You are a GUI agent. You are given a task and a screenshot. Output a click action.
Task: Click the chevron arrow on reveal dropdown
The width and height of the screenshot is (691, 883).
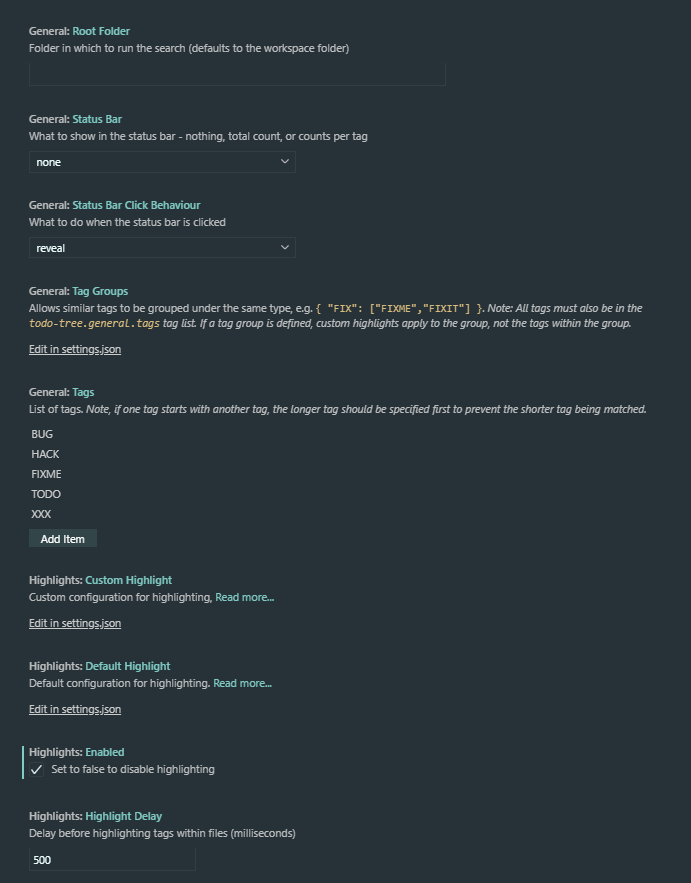click(x=284, y=247)
